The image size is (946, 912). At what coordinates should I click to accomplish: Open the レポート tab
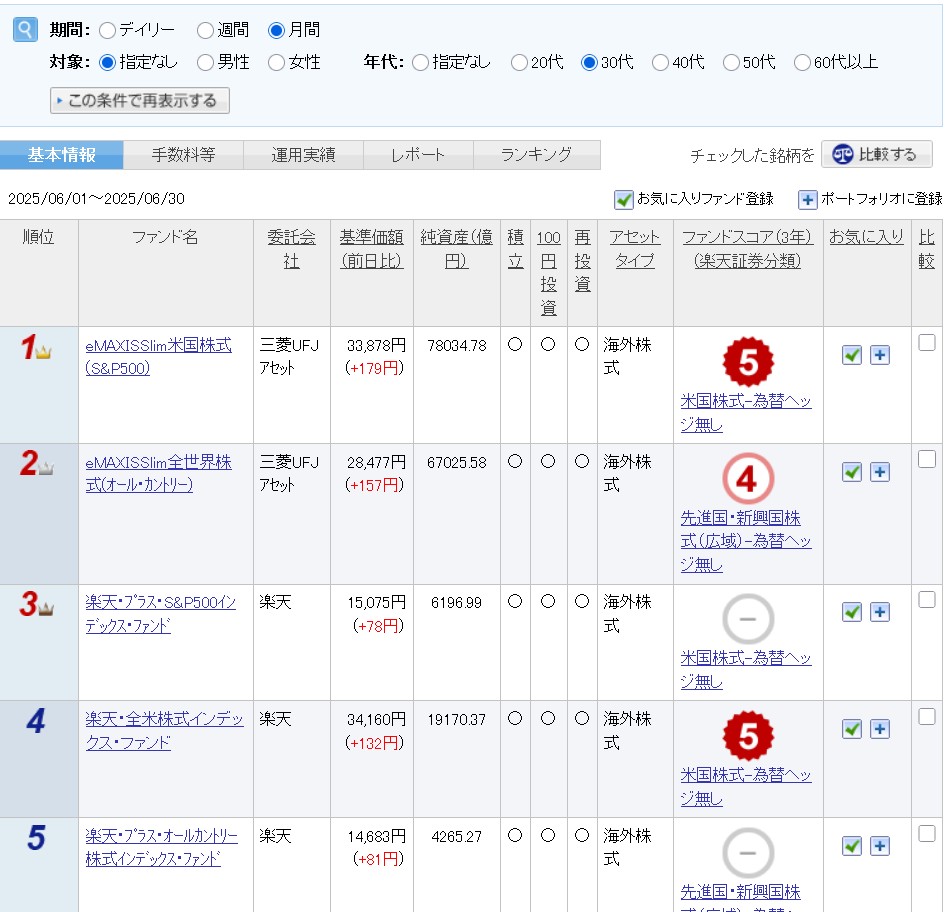pyautogui.click(x=418, y=155)
